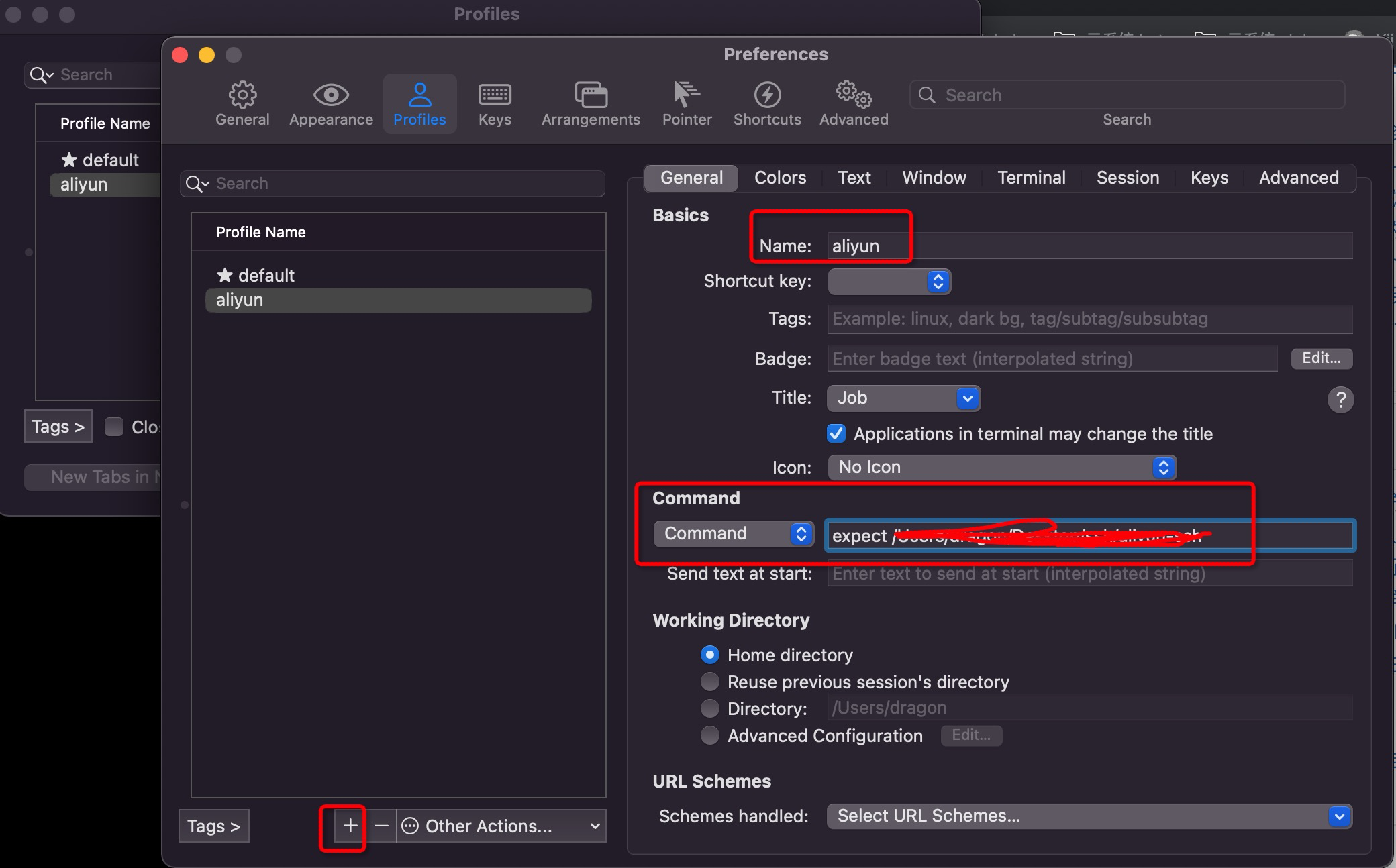Select the Advanced Configuration radio button

pyautogui.click(x=710, y=736)
